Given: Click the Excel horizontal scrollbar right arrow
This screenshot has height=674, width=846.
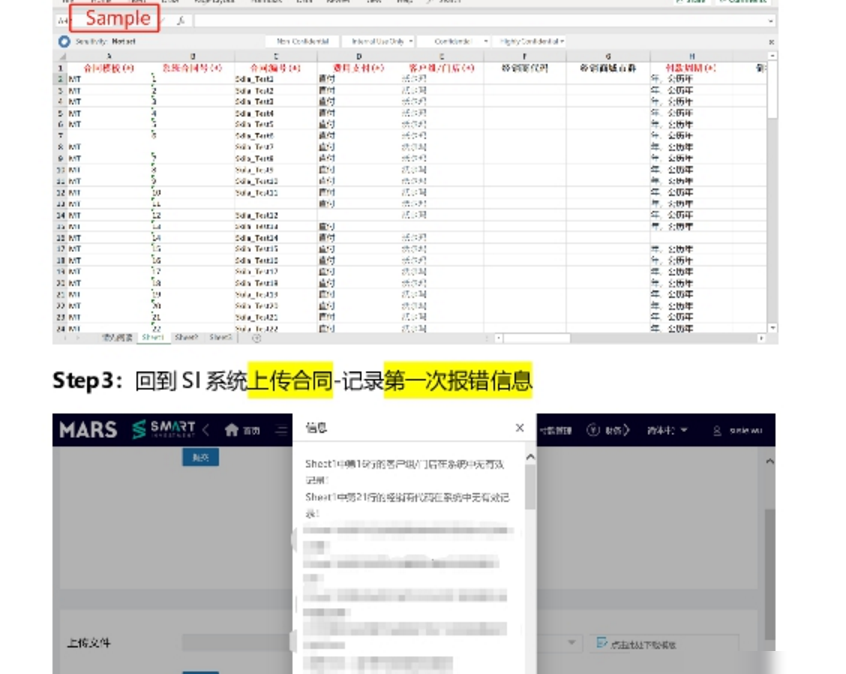Looking at the screenshot, I should [x=761, y=338].
